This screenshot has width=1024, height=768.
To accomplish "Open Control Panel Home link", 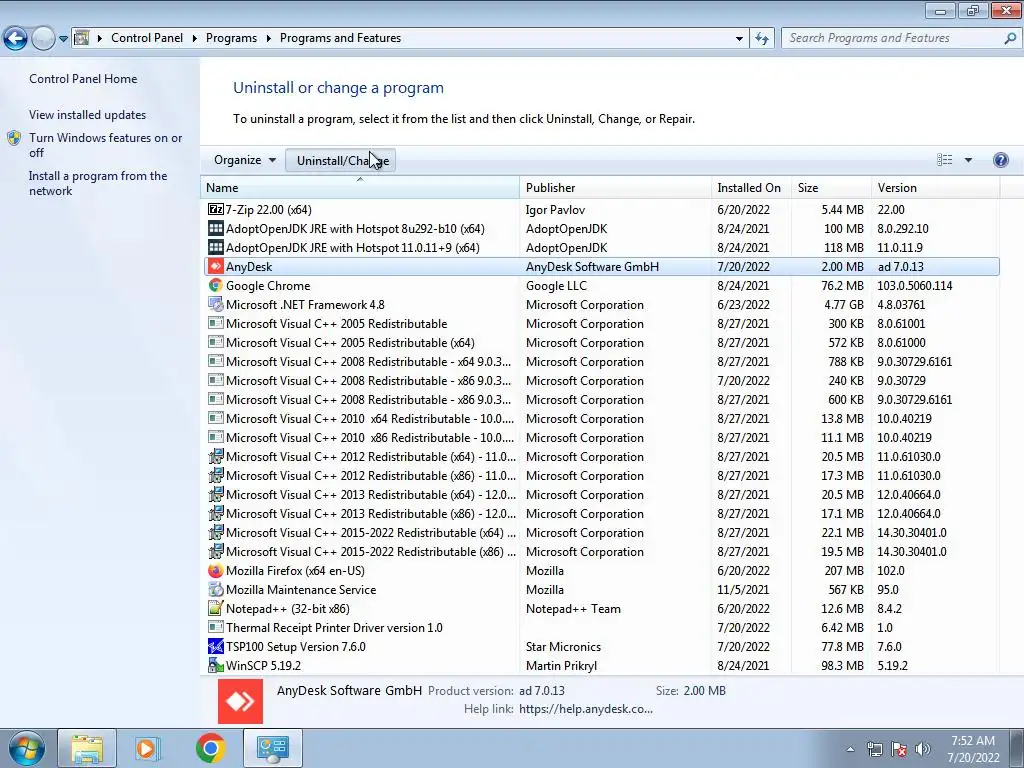I will tap(83, 79).
